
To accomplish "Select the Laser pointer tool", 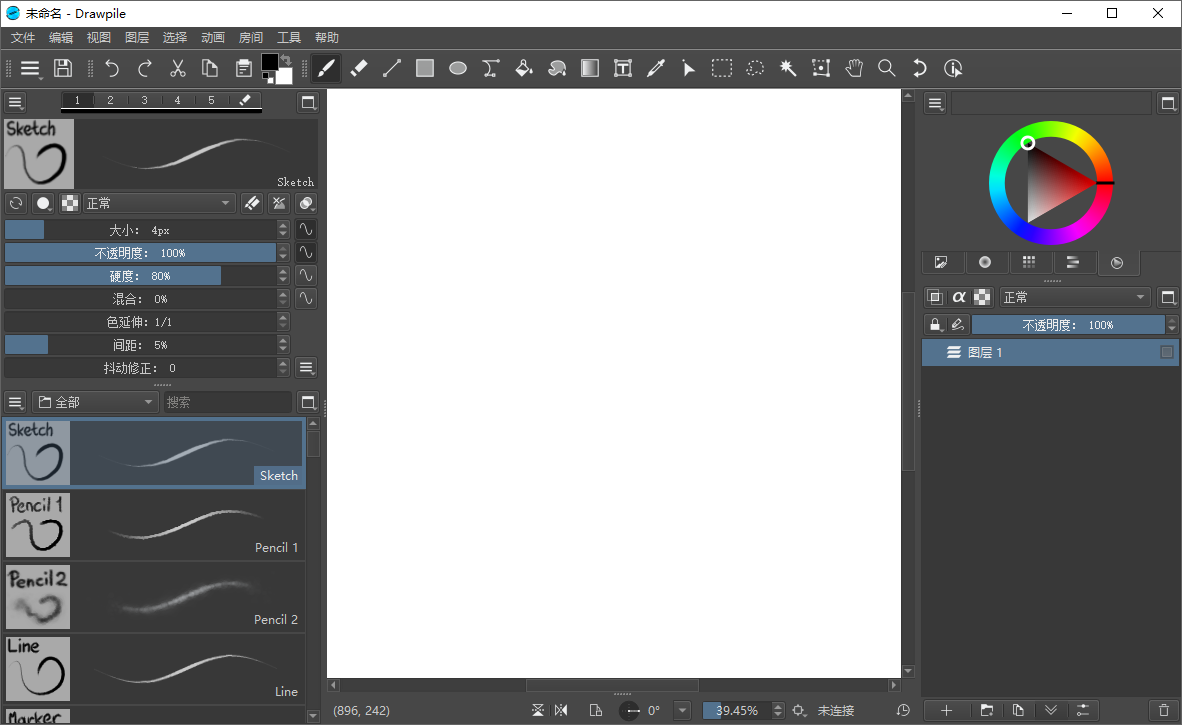I will [x=688, y=69].
